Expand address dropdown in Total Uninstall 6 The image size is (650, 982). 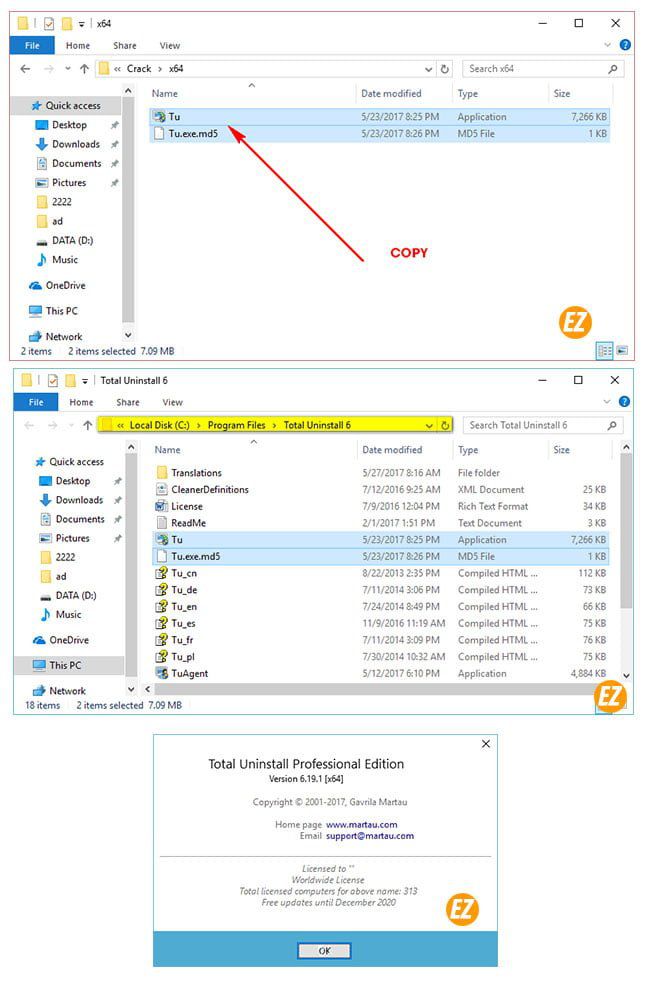(429, 425)
